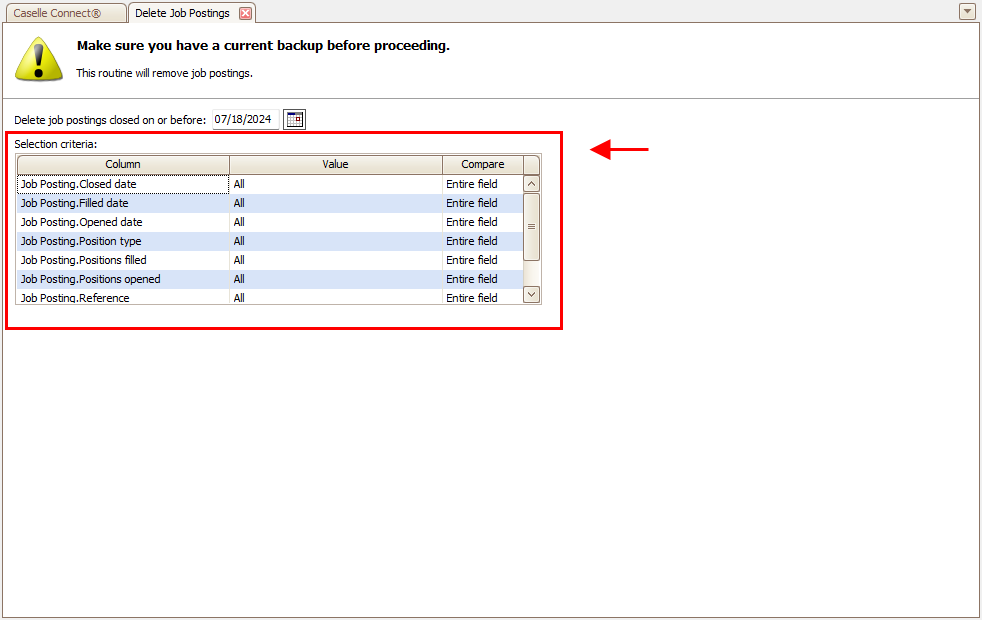
Task: Click the Value cell for Closed date
Action: 336,184
